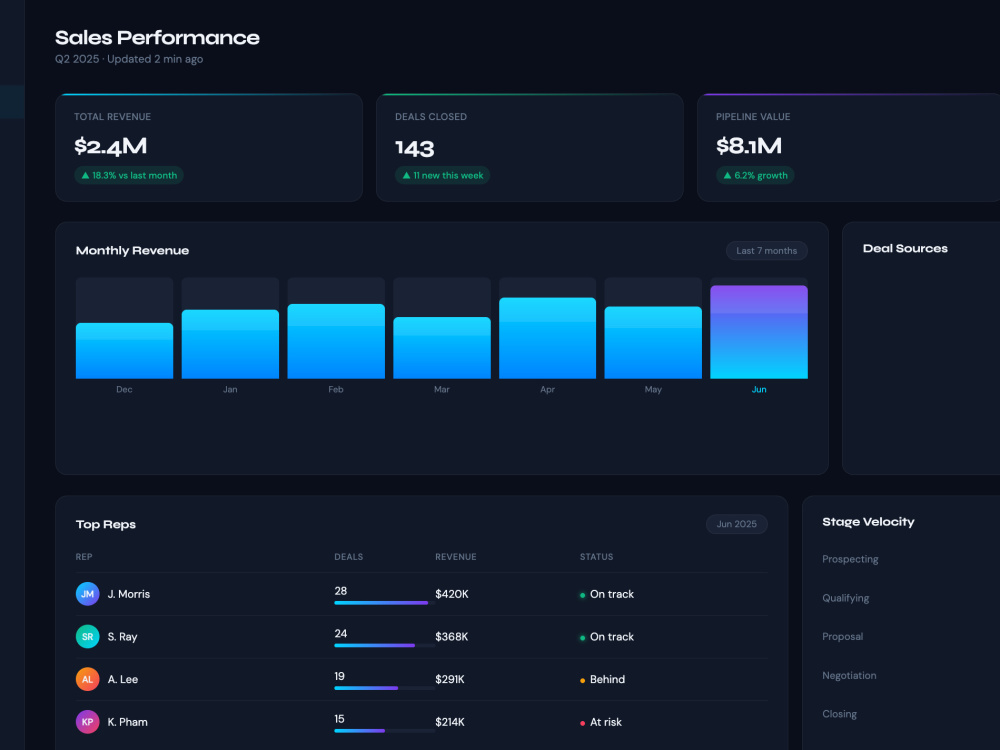Open the Pipeline Value card
The height and width of the screenshot is (750, 1000).
[x=849, y=147]
